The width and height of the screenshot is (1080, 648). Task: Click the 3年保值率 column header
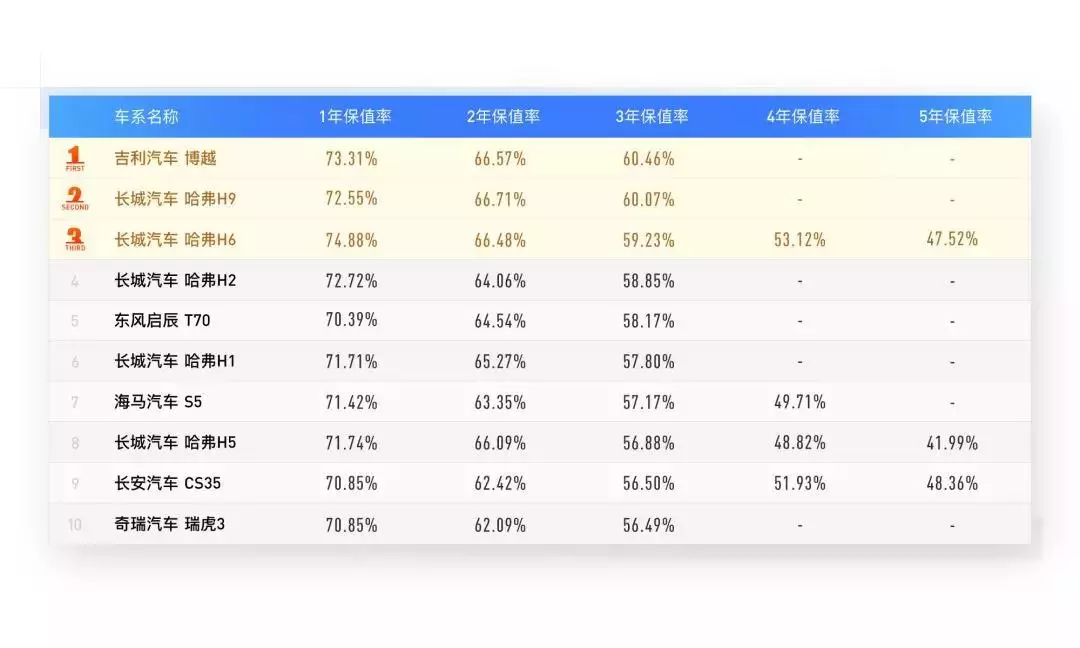tap(652, 116)
